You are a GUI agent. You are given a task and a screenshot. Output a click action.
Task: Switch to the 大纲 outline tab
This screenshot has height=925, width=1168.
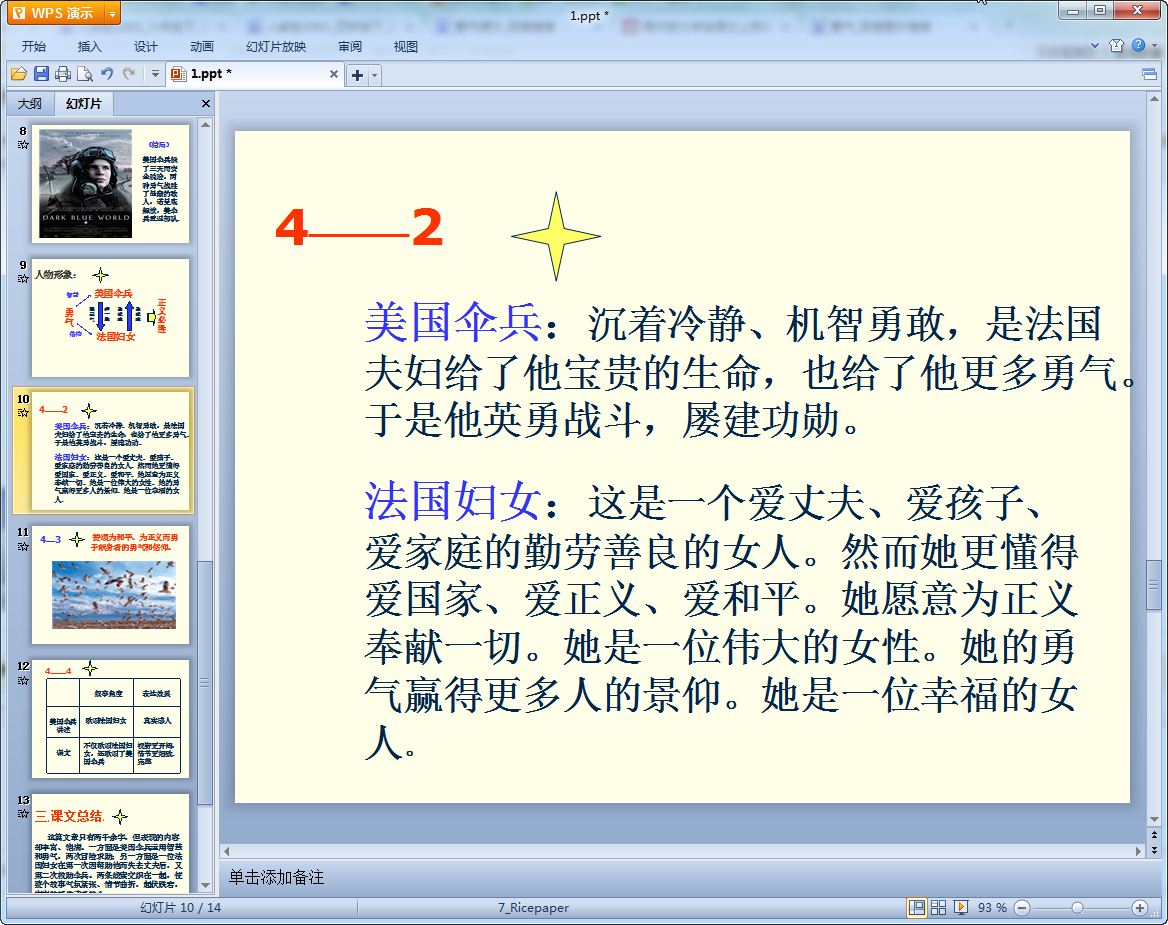[30, 104]
